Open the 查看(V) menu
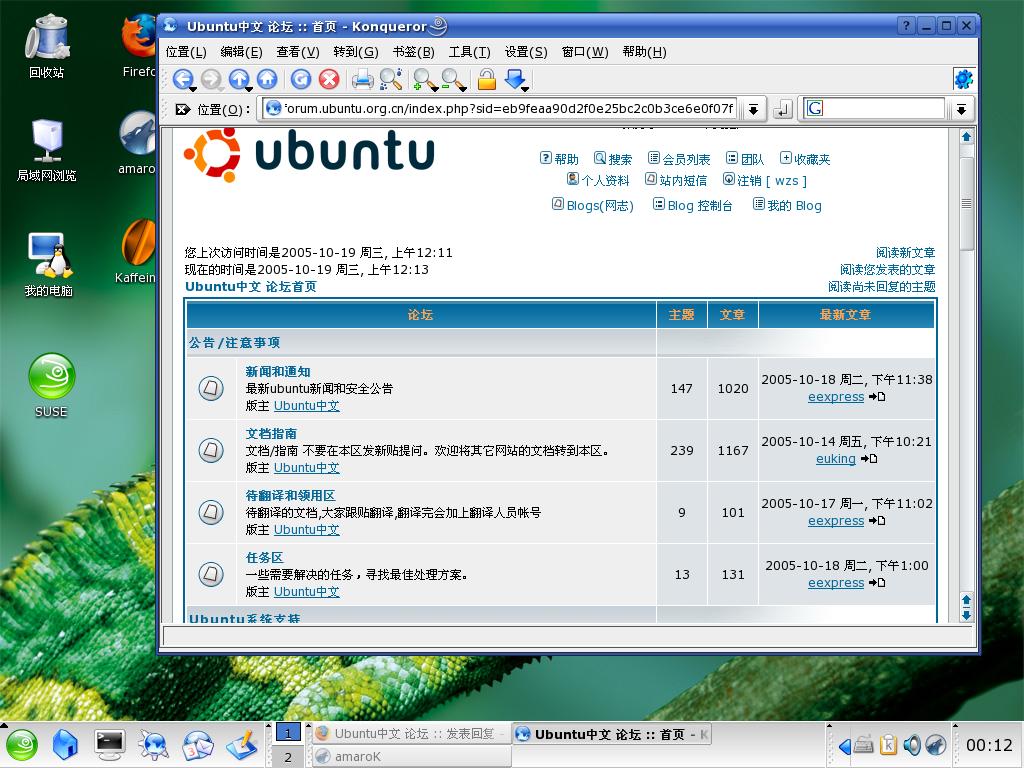 pos(298,52)
